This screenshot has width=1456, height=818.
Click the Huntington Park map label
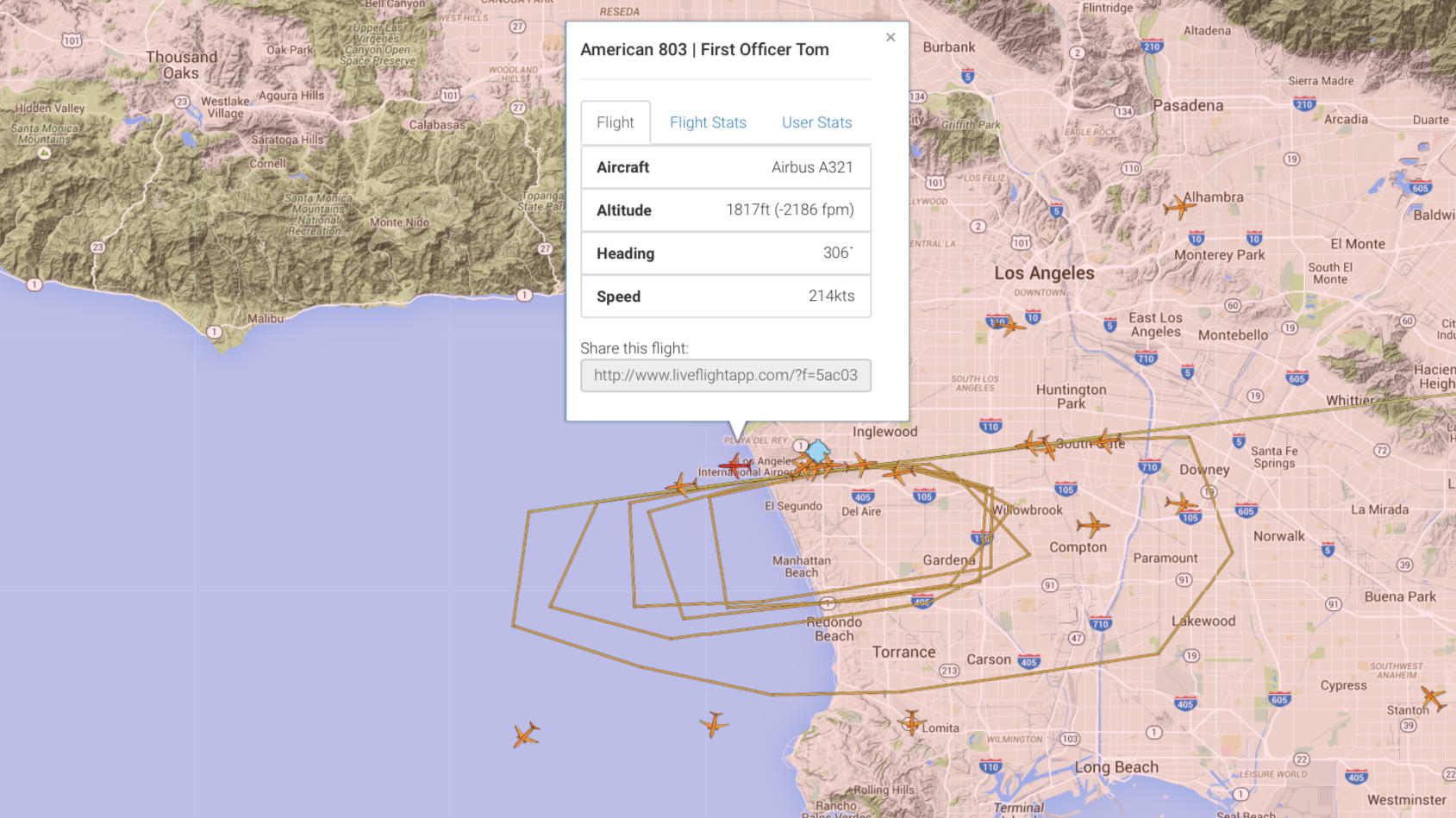[1071, 397]
